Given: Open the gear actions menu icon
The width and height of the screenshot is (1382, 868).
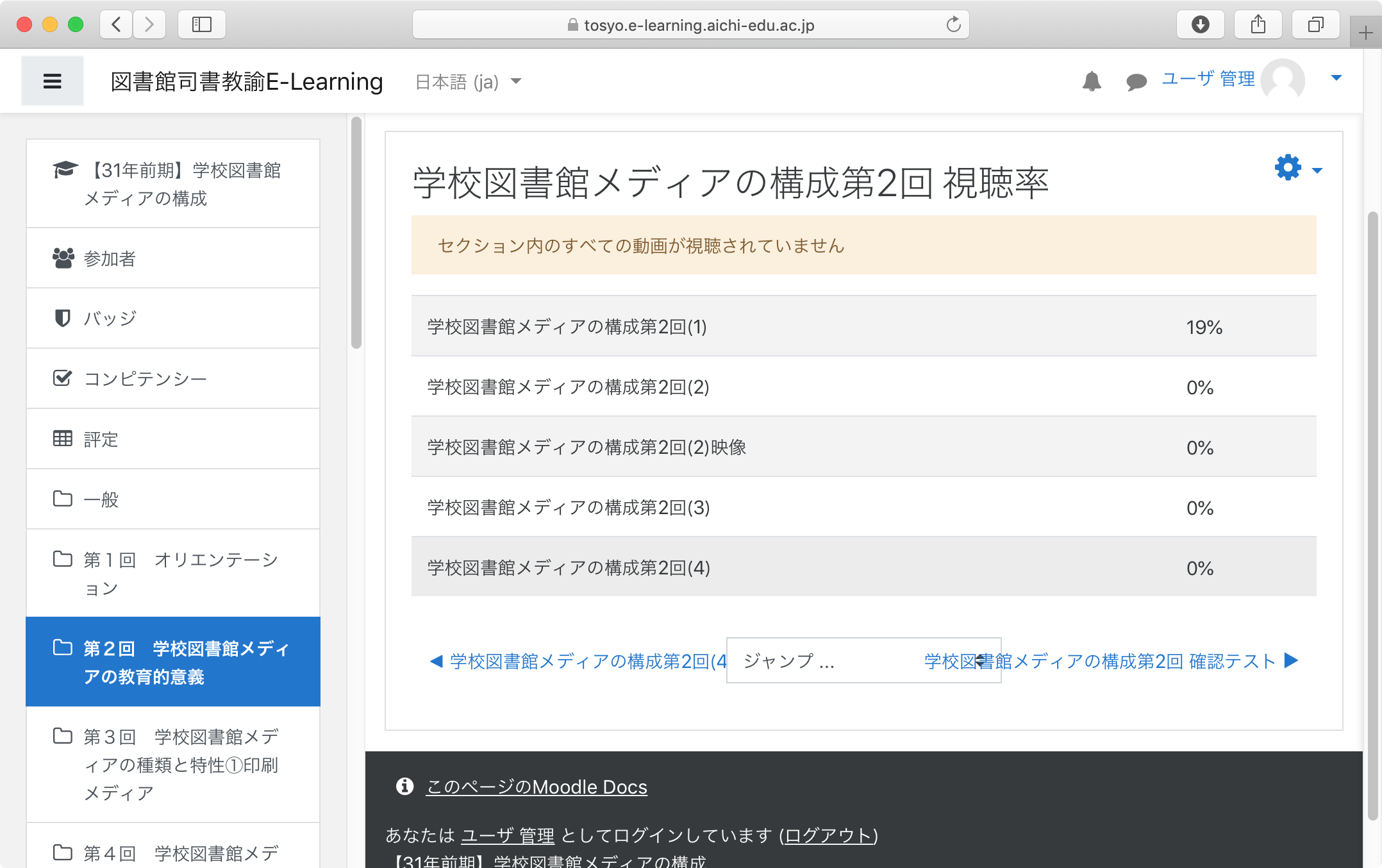Looking at the screenshot, I should tap(1288, 168).
